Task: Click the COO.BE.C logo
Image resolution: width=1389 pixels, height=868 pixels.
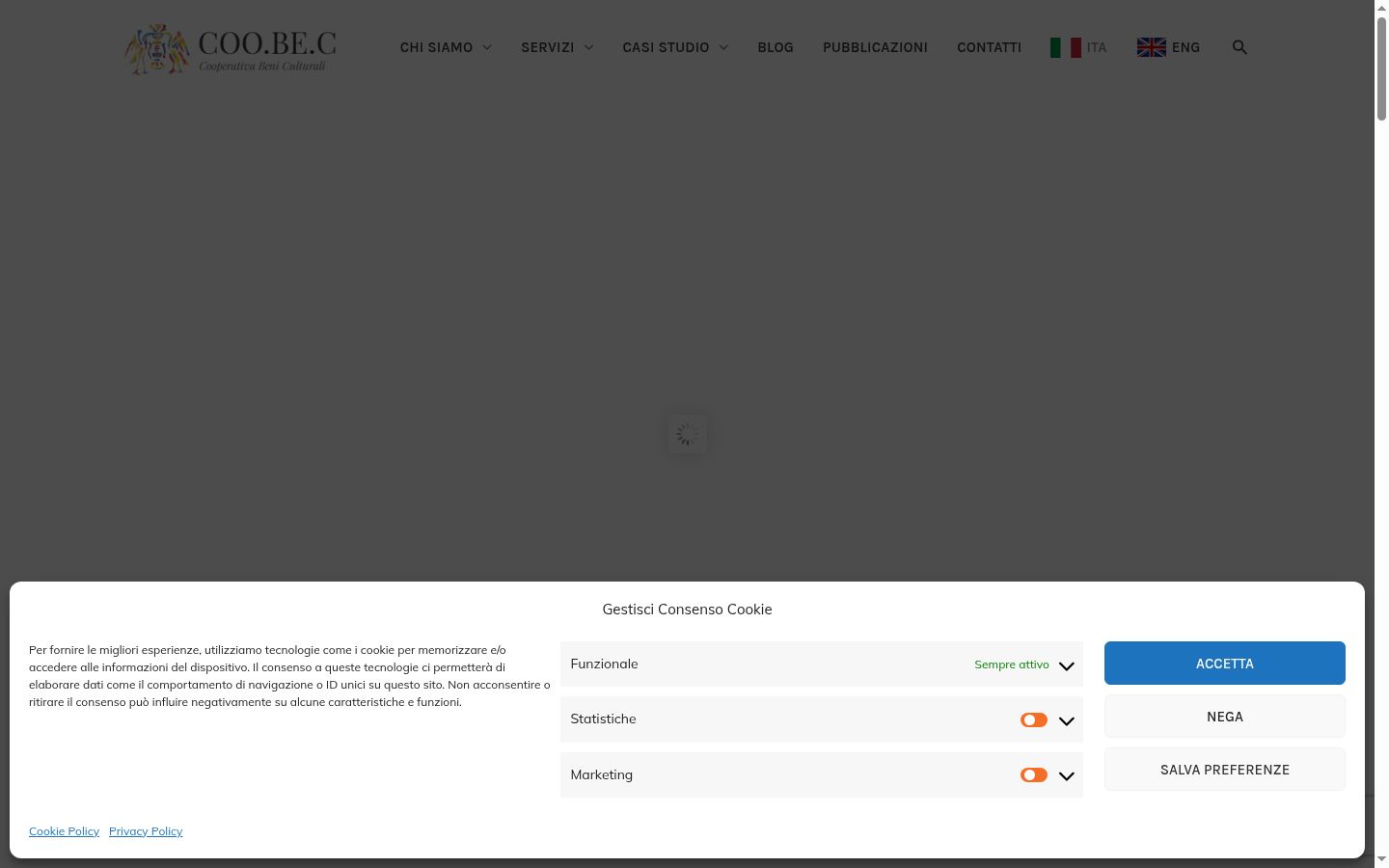Action: [231, 48]
